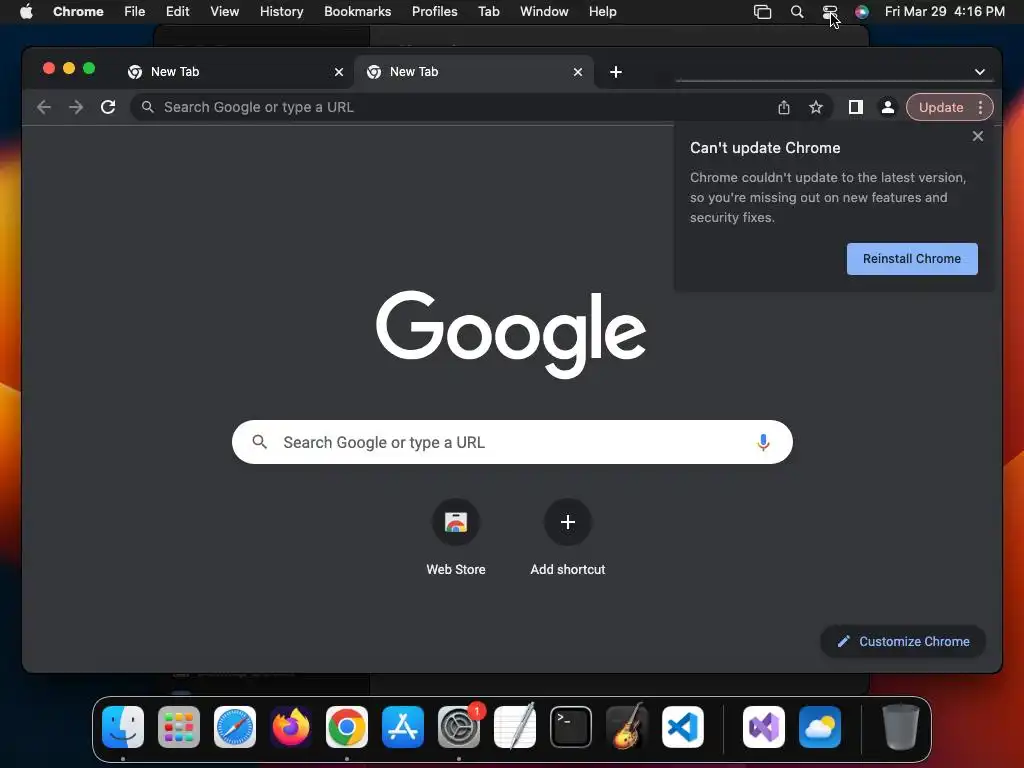
Task: Click the Google search box on the page
Action: click(x=512, y=442)
